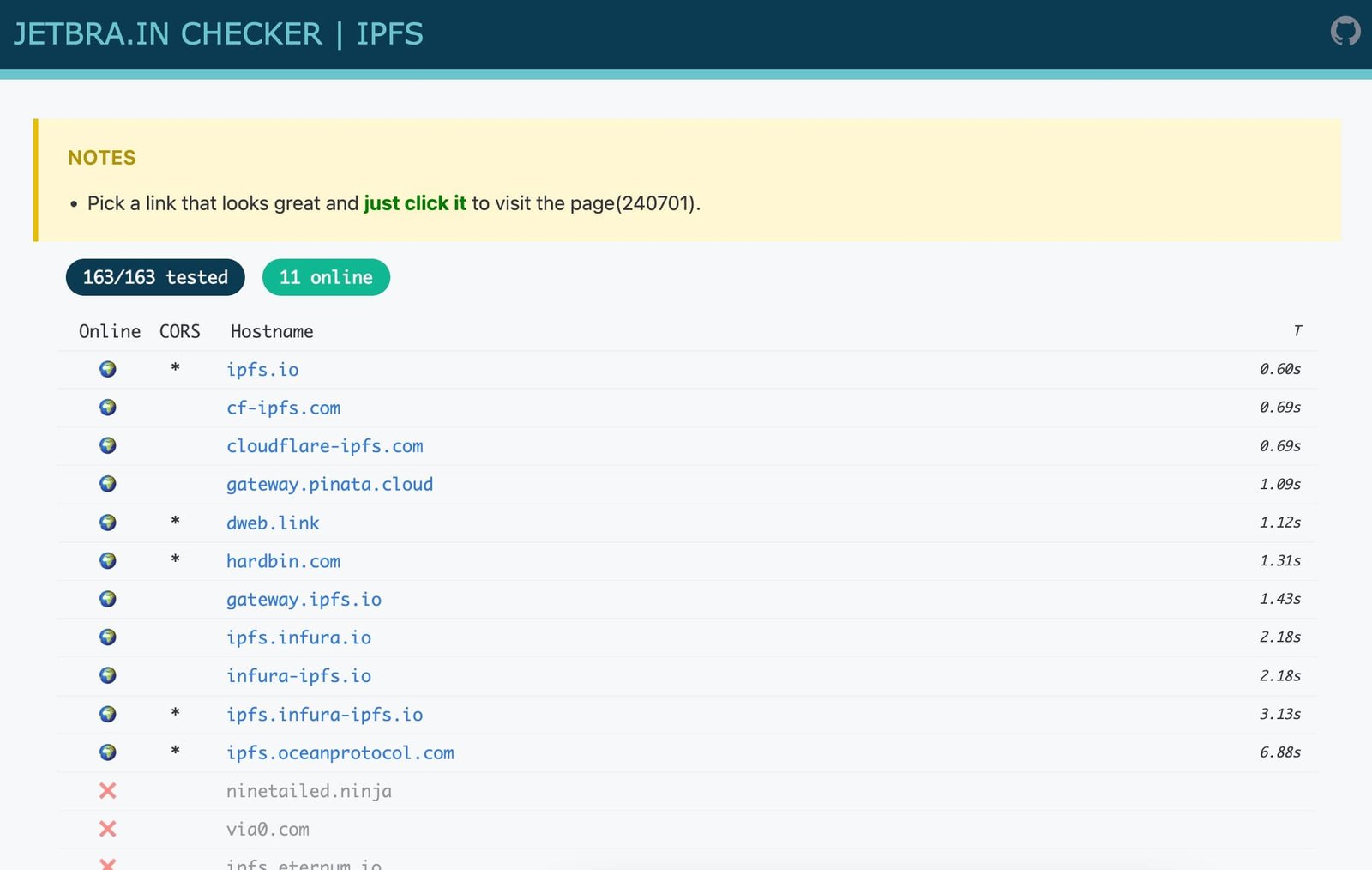The image size is (1372, 870).
Task: Click the globe icon for gateway.pinata.cloud
Action: coord(108,484)
